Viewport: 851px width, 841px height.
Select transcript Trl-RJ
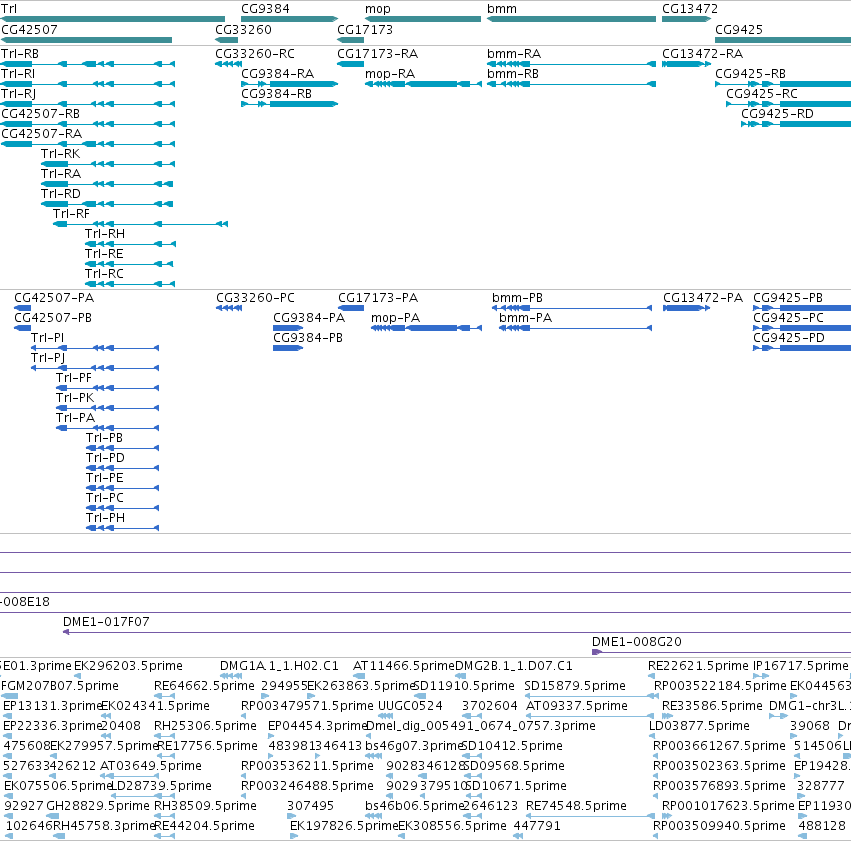tap(87, 104)
